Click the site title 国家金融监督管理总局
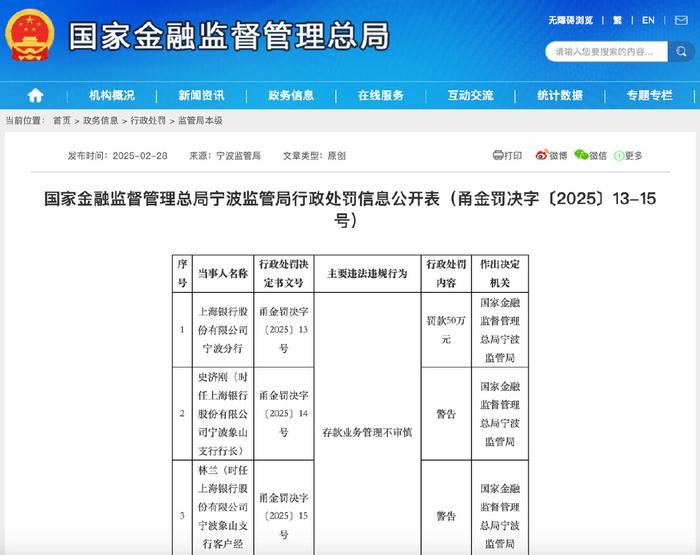The image size is (700, 555). (229, 36)
